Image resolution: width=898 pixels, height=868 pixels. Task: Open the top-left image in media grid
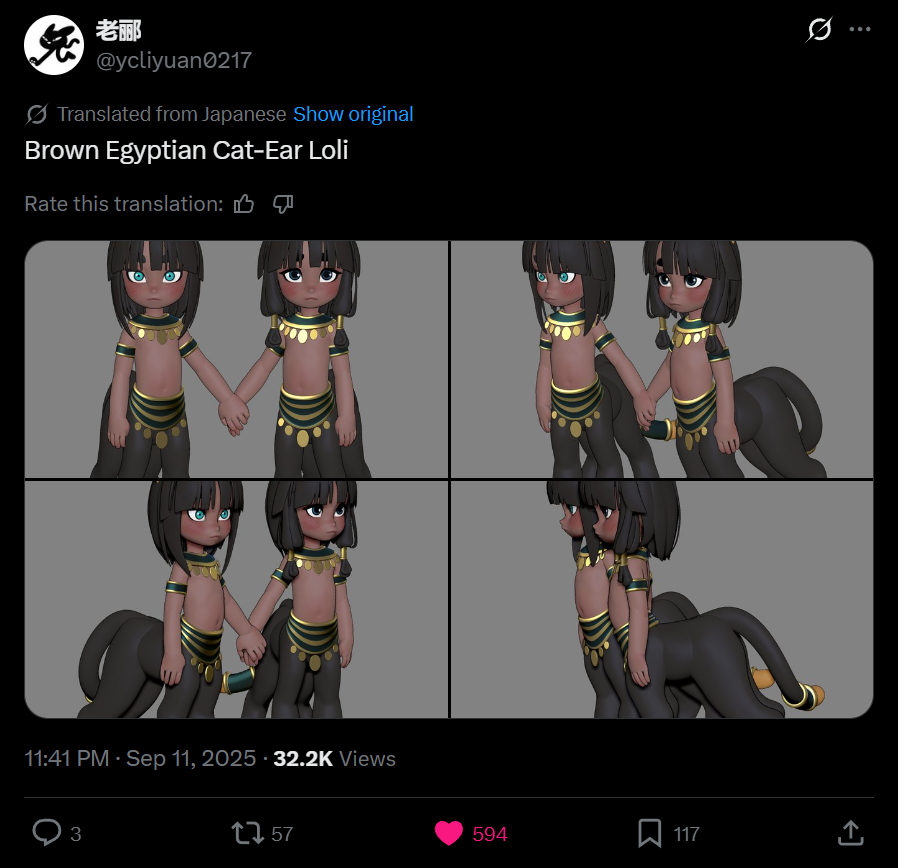click(x=237, y=359)
